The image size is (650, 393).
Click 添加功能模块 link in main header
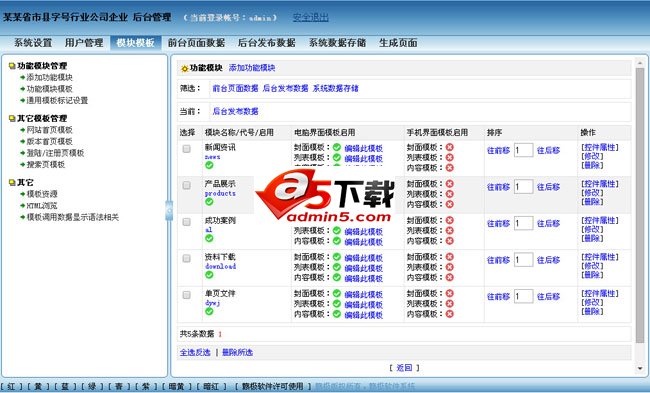point(252,68)
